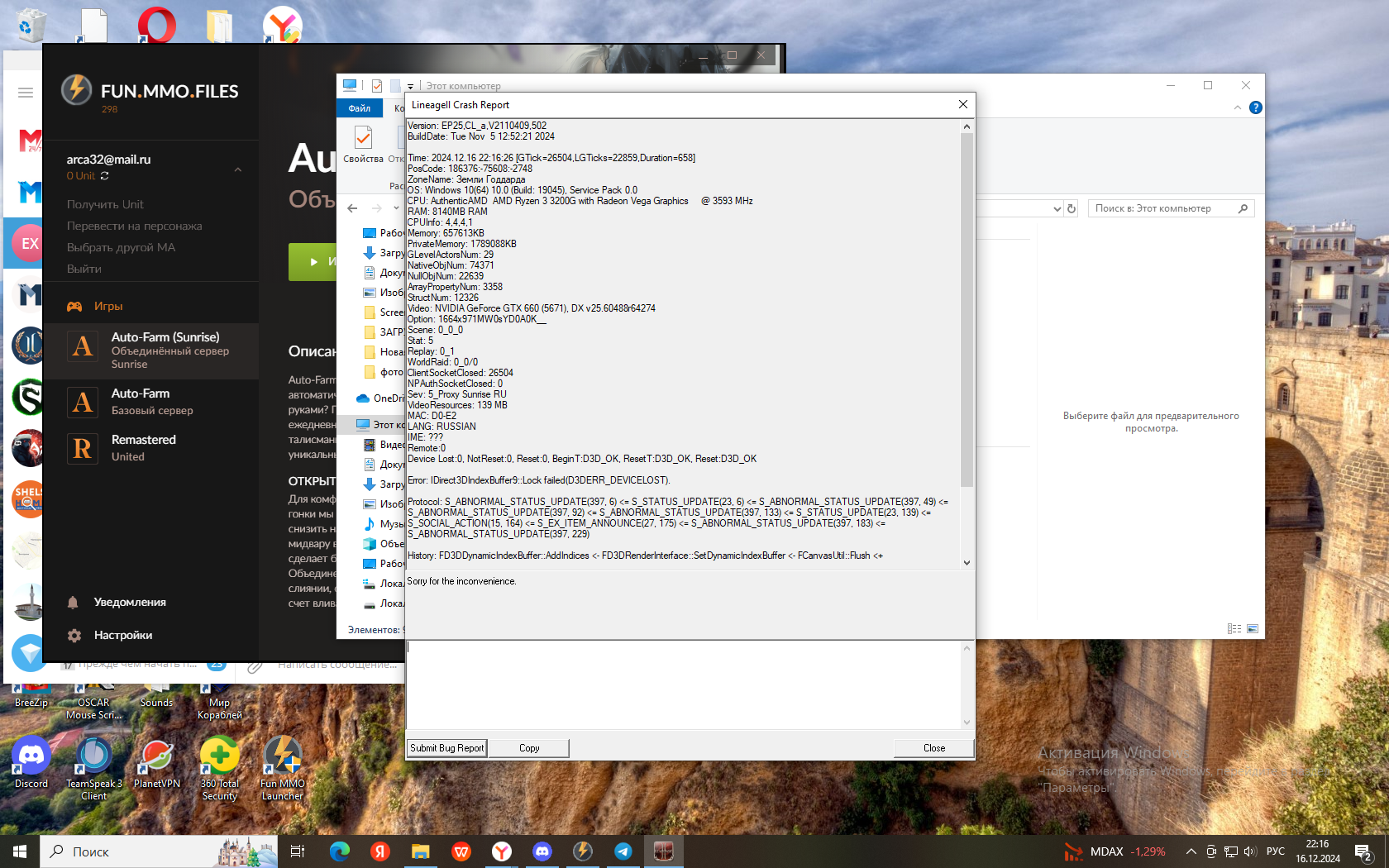1389x868 pixels.
Task: Click Telegram icon in taskbar
Action: click(x=623, y=851)
